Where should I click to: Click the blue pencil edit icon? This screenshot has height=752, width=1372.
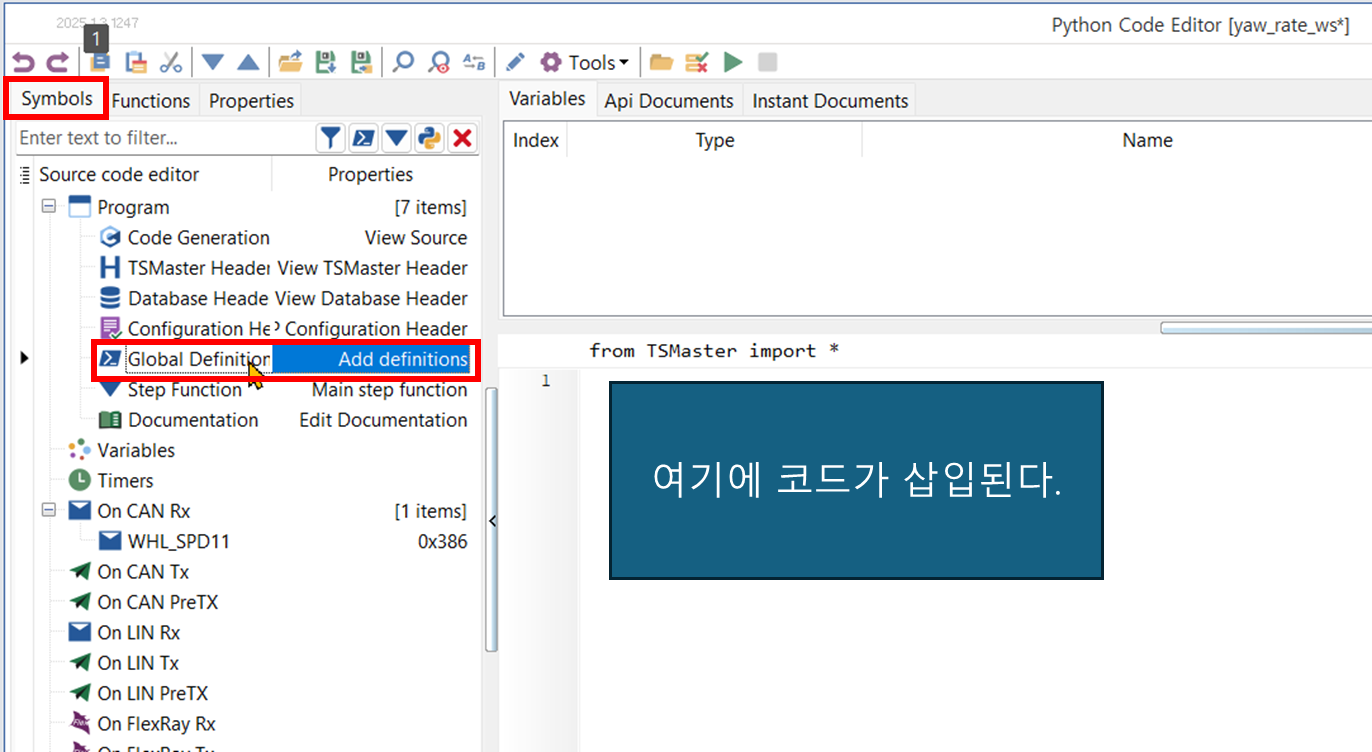click(x=515, y=63)
